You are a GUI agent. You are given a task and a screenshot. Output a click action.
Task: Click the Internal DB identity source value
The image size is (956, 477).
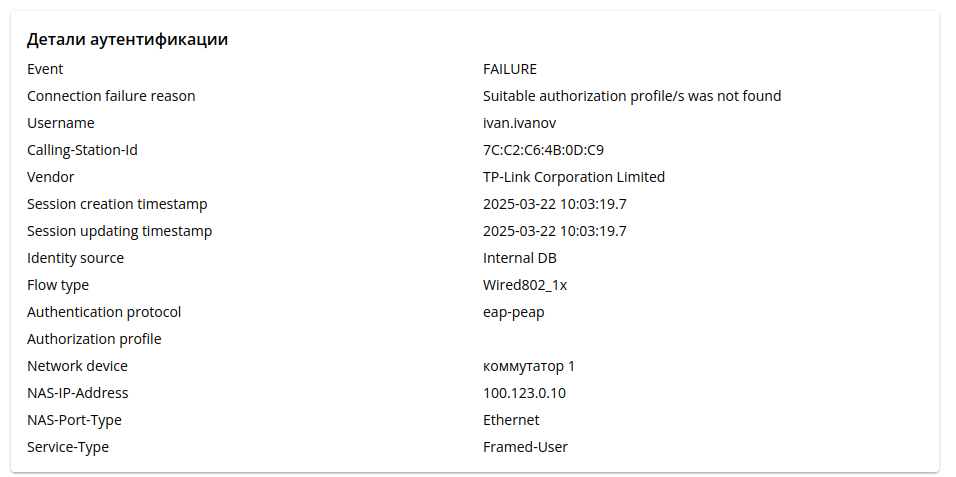pyautogui.click(x=520, y=258)
